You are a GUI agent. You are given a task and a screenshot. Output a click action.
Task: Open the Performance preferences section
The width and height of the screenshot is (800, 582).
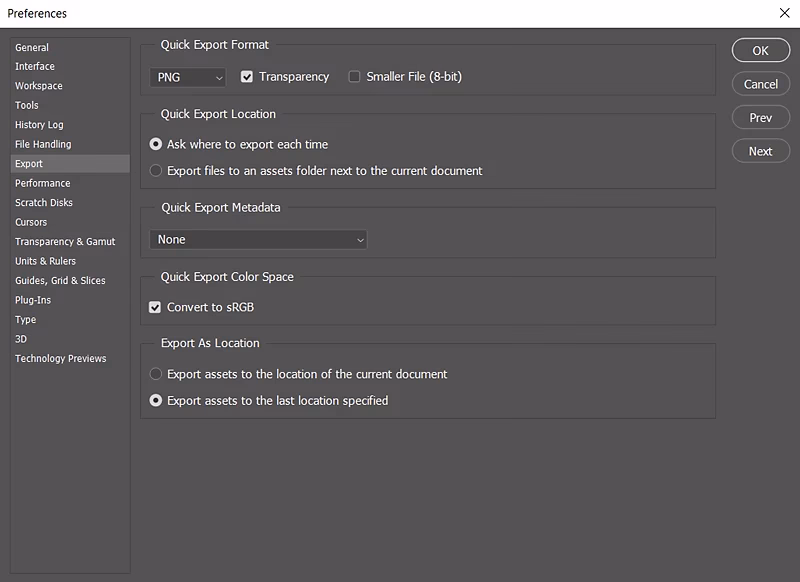click(43, 183)
